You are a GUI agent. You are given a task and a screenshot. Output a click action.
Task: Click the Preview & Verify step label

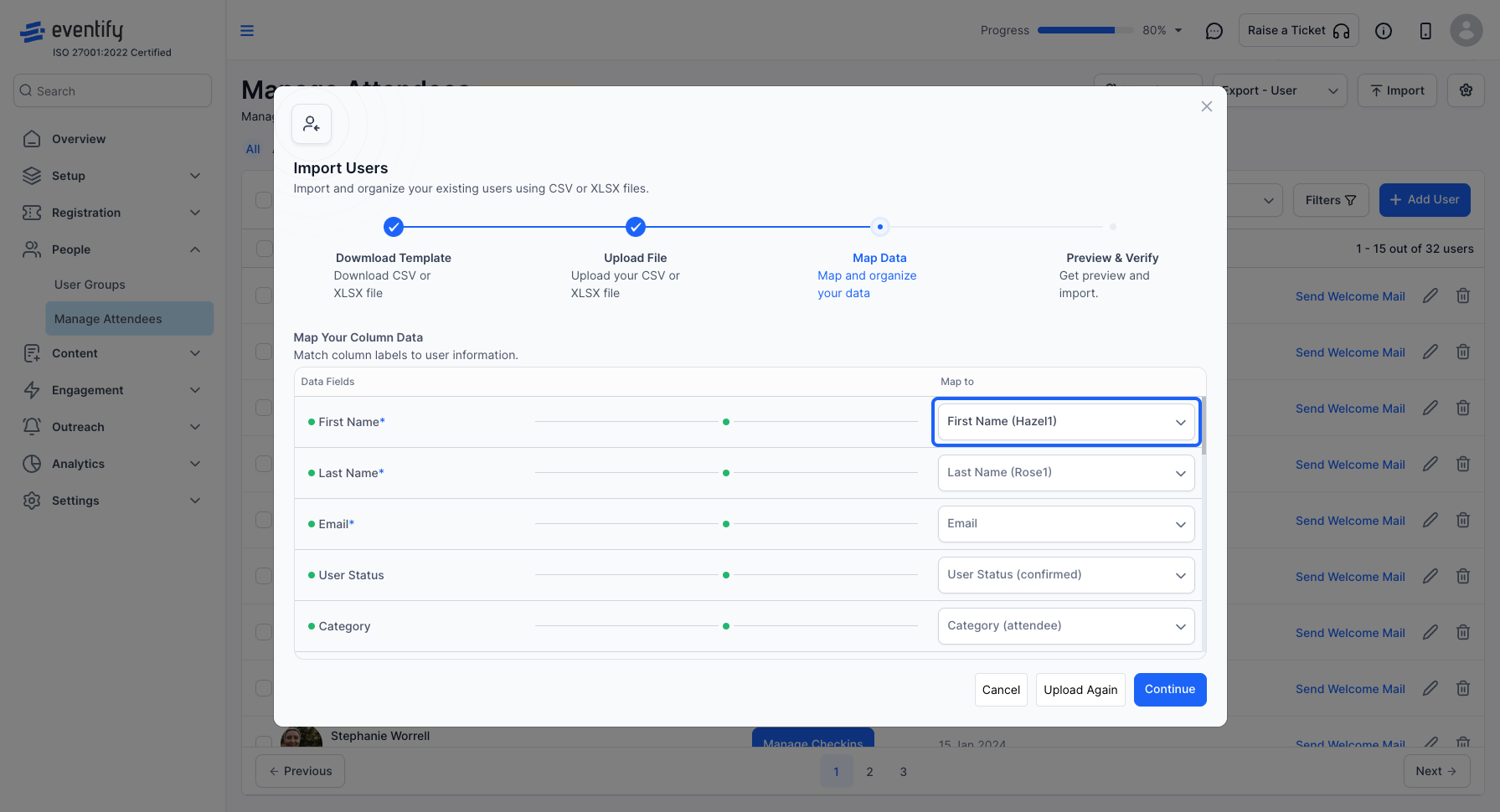tap(1112, 258)
